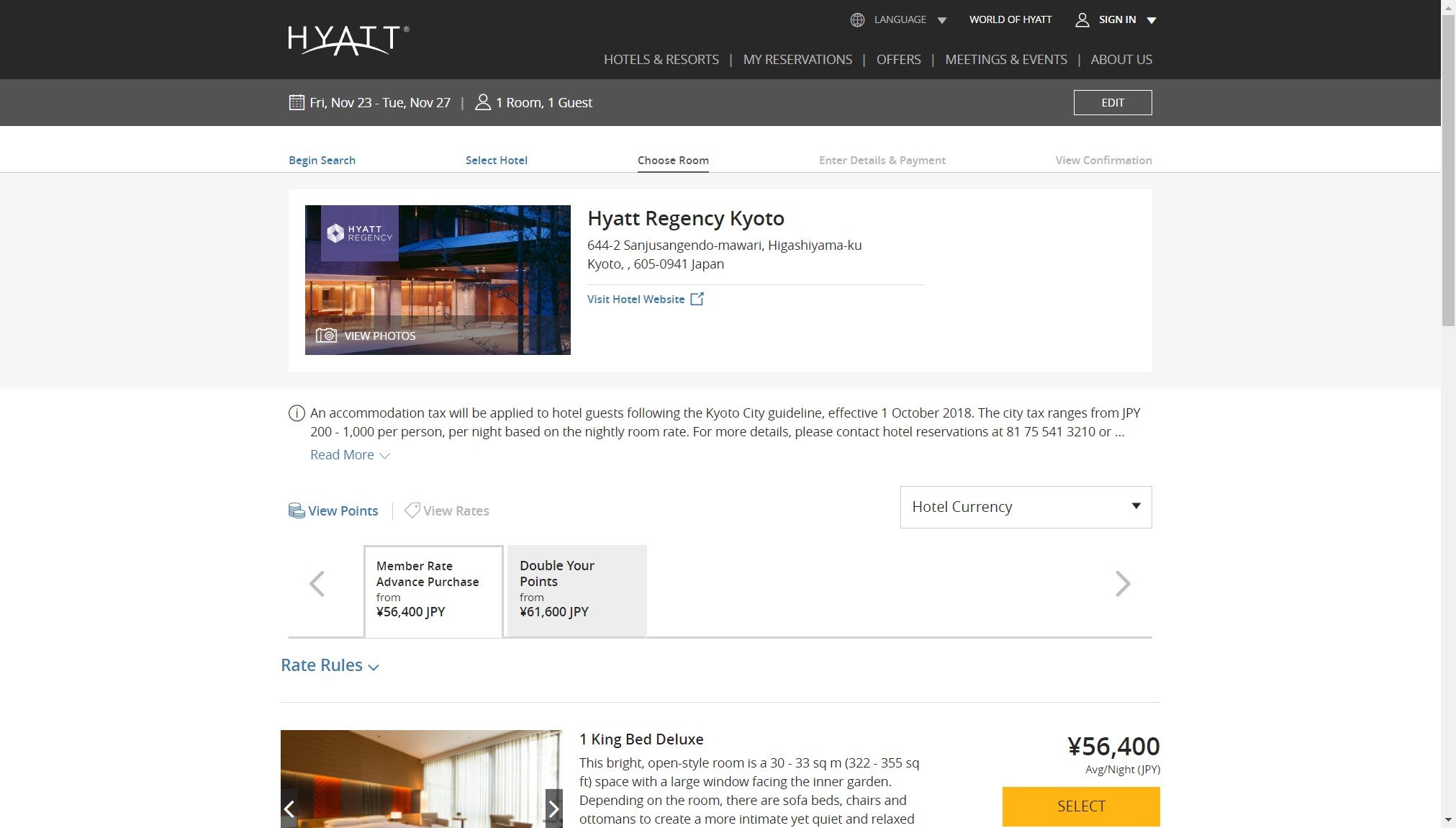
Task: Click the View Rates tag icon
Action: (x=412, y=510)
